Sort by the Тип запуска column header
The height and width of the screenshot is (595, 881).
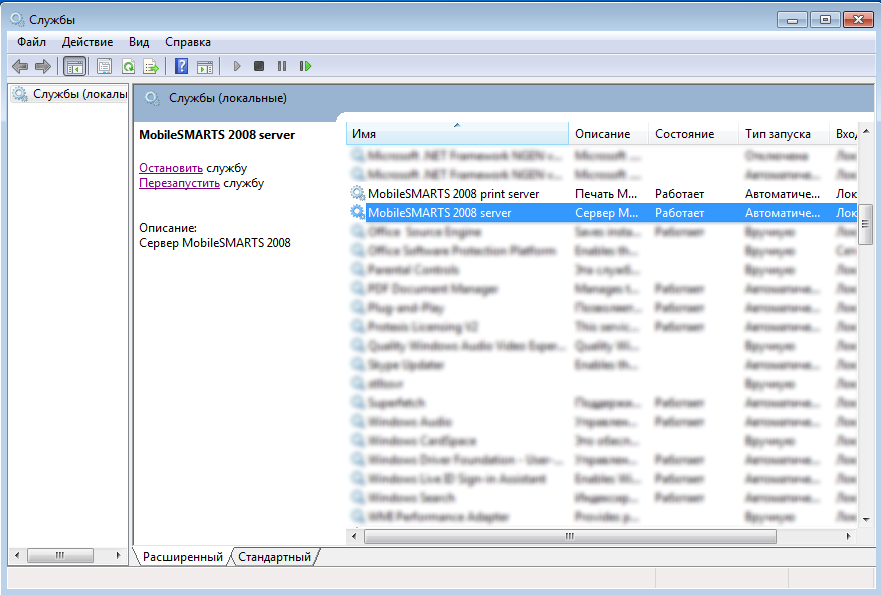(784, 134)
